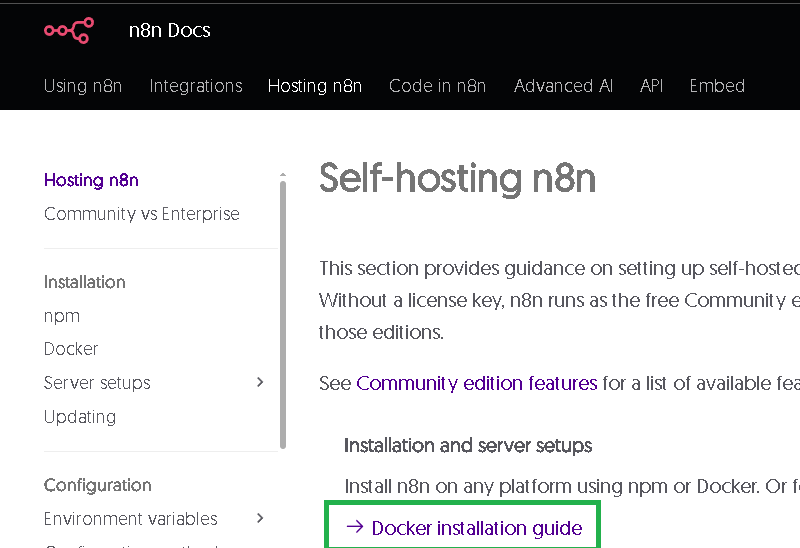The height and width of the screenshot is (548, 800).
Task: Switch to the Using n8n tab
Action: click(83, 86)
